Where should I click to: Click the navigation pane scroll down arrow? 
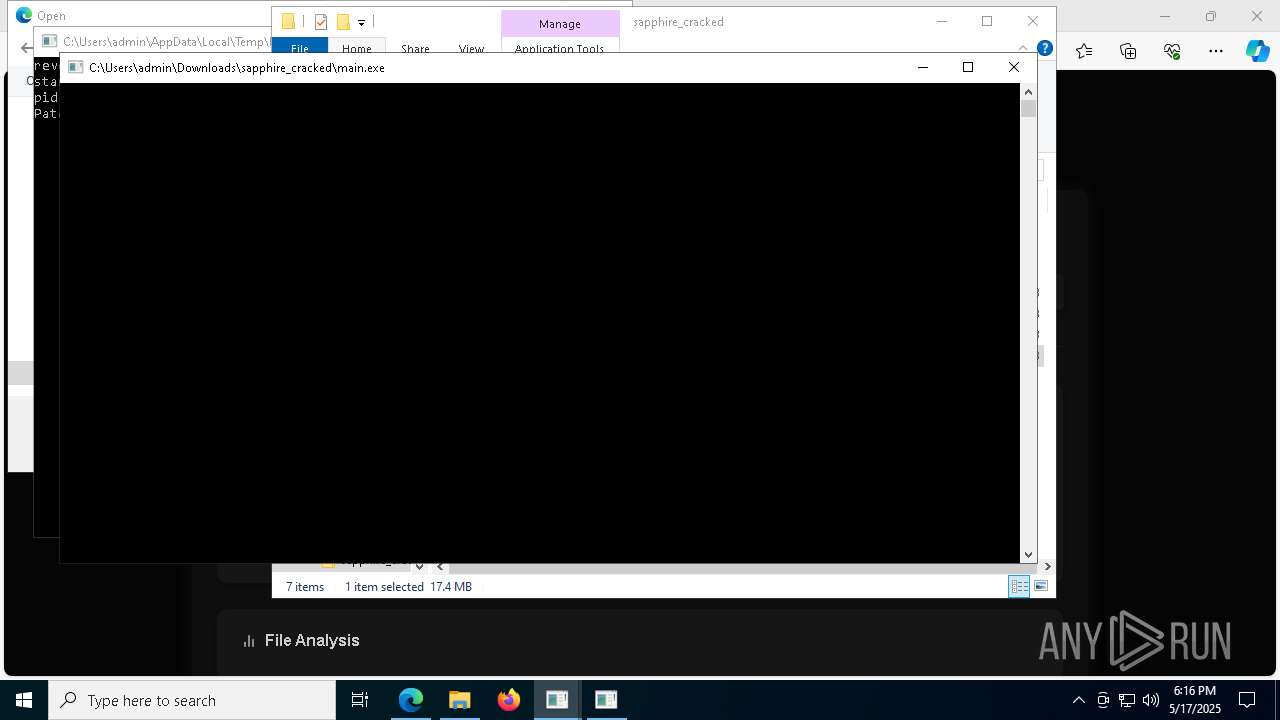[x=420, y=566]
